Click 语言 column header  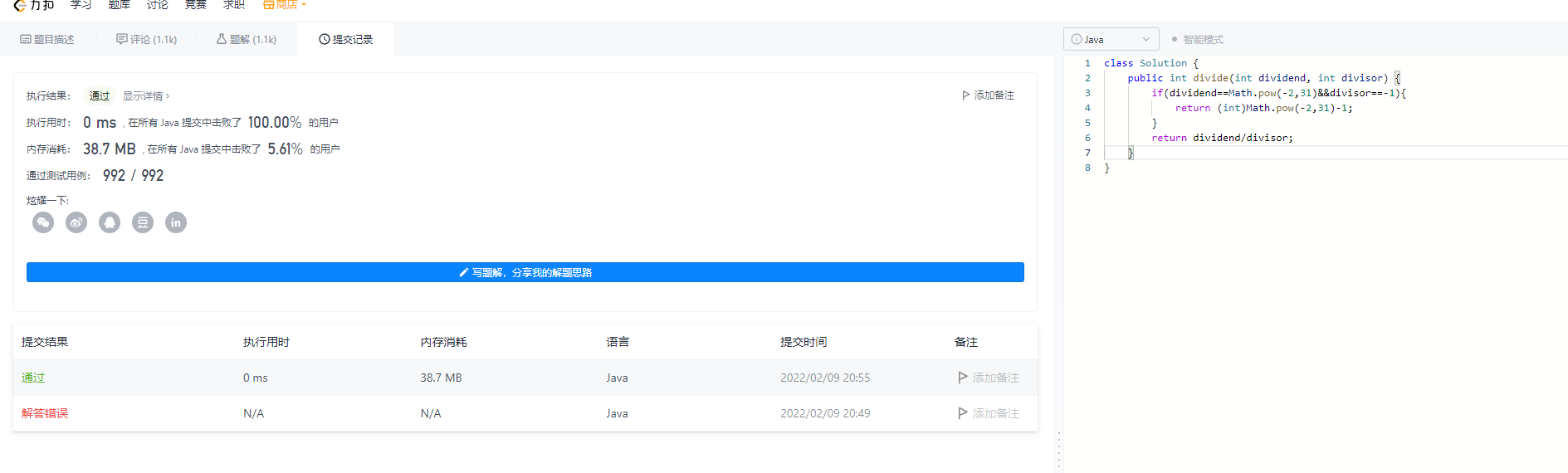[x=618, y=342]
